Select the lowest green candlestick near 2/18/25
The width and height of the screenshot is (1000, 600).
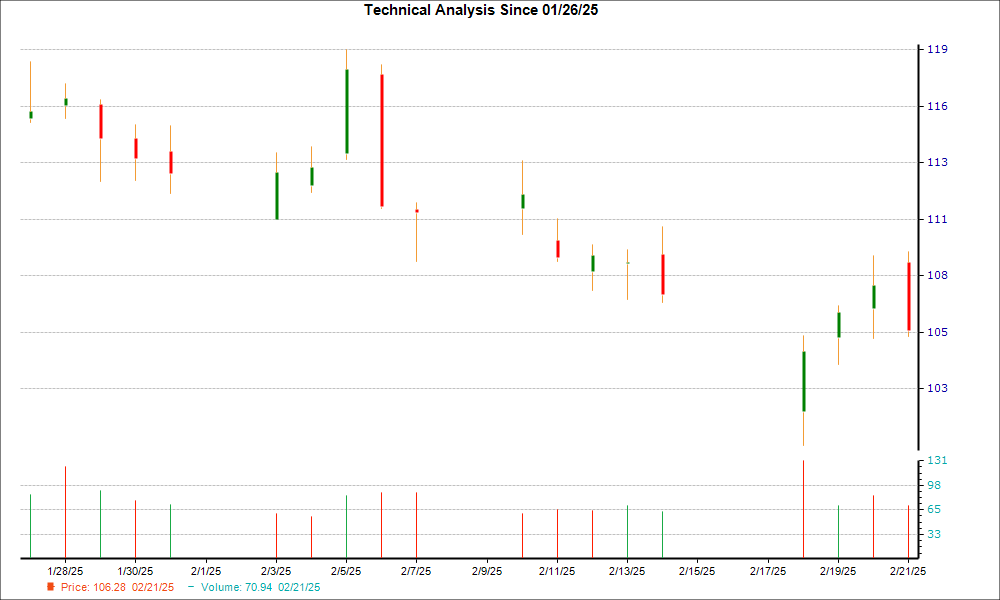804,380
